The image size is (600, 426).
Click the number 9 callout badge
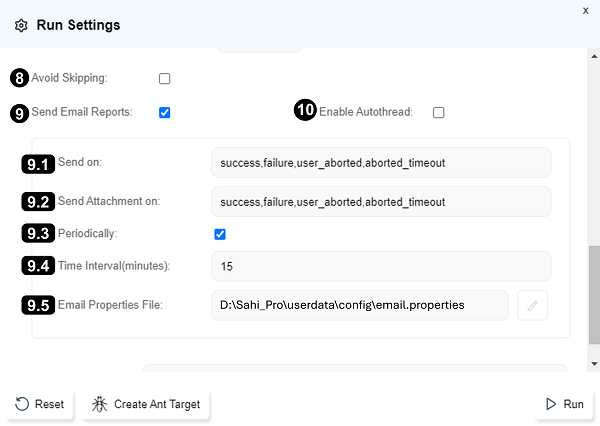[19, 113]
